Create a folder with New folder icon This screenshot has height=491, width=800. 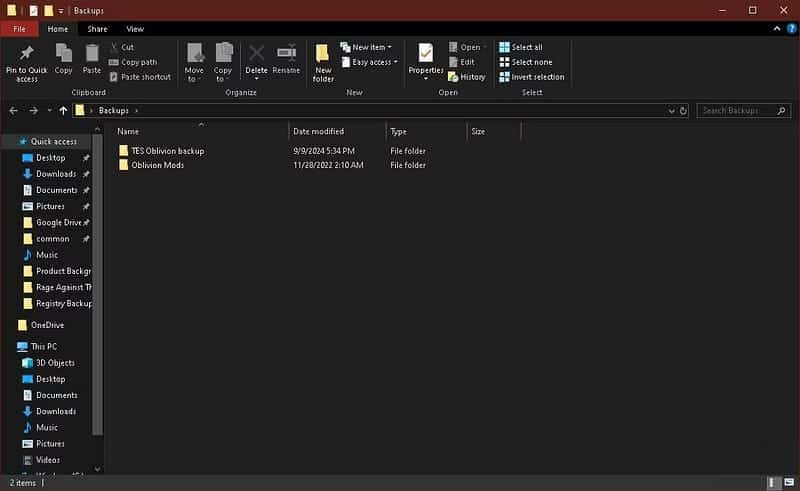coord(323,54)
